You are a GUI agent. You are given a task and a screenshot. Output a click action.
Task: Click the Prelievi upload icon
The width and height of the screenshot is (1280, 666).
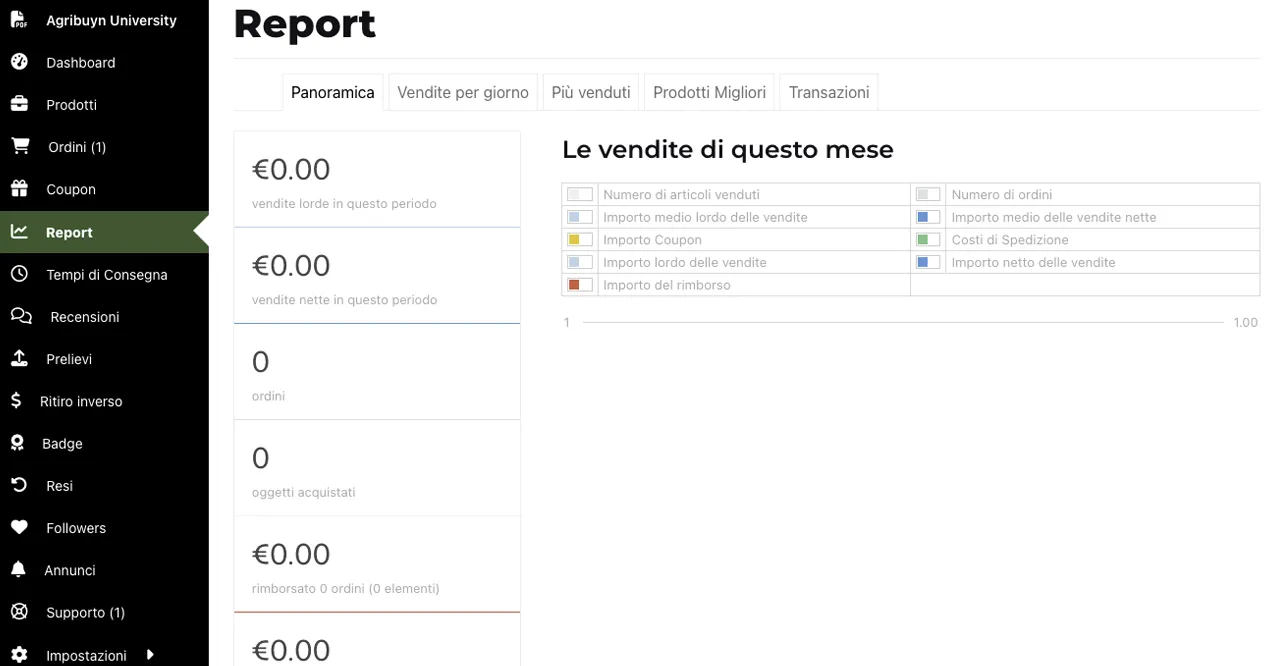pos(19,358)
